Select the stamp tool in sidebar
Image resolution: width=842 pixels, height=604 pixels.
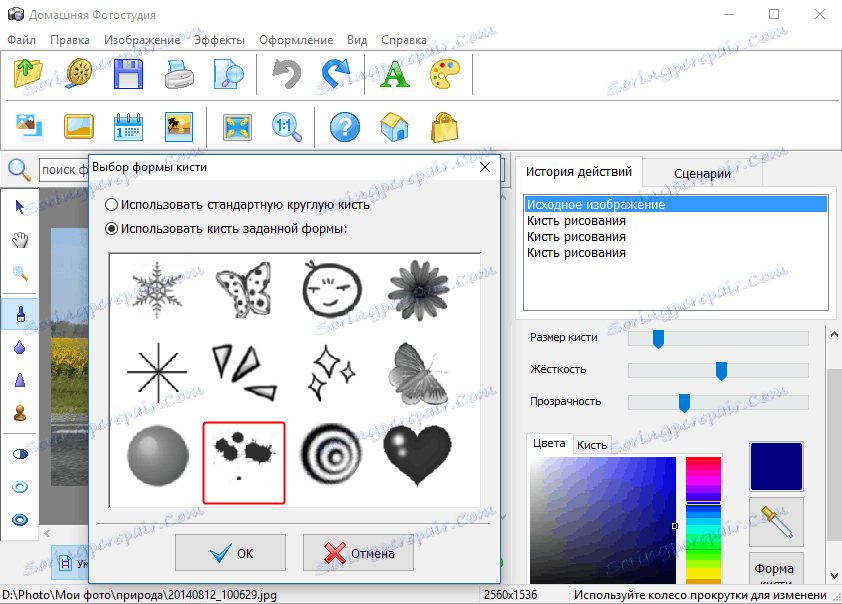[20, 413]
